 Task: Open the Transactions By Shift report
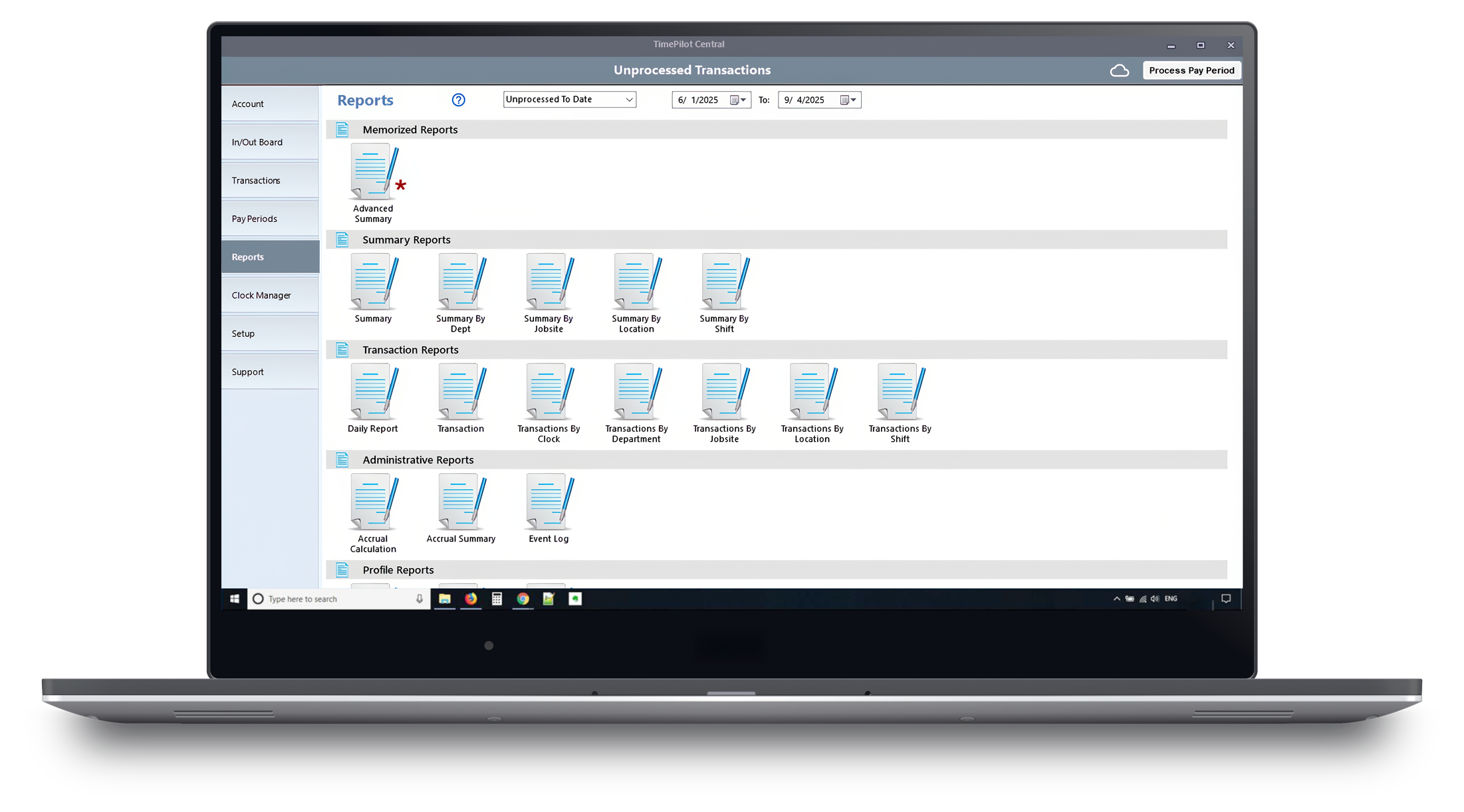900,393
